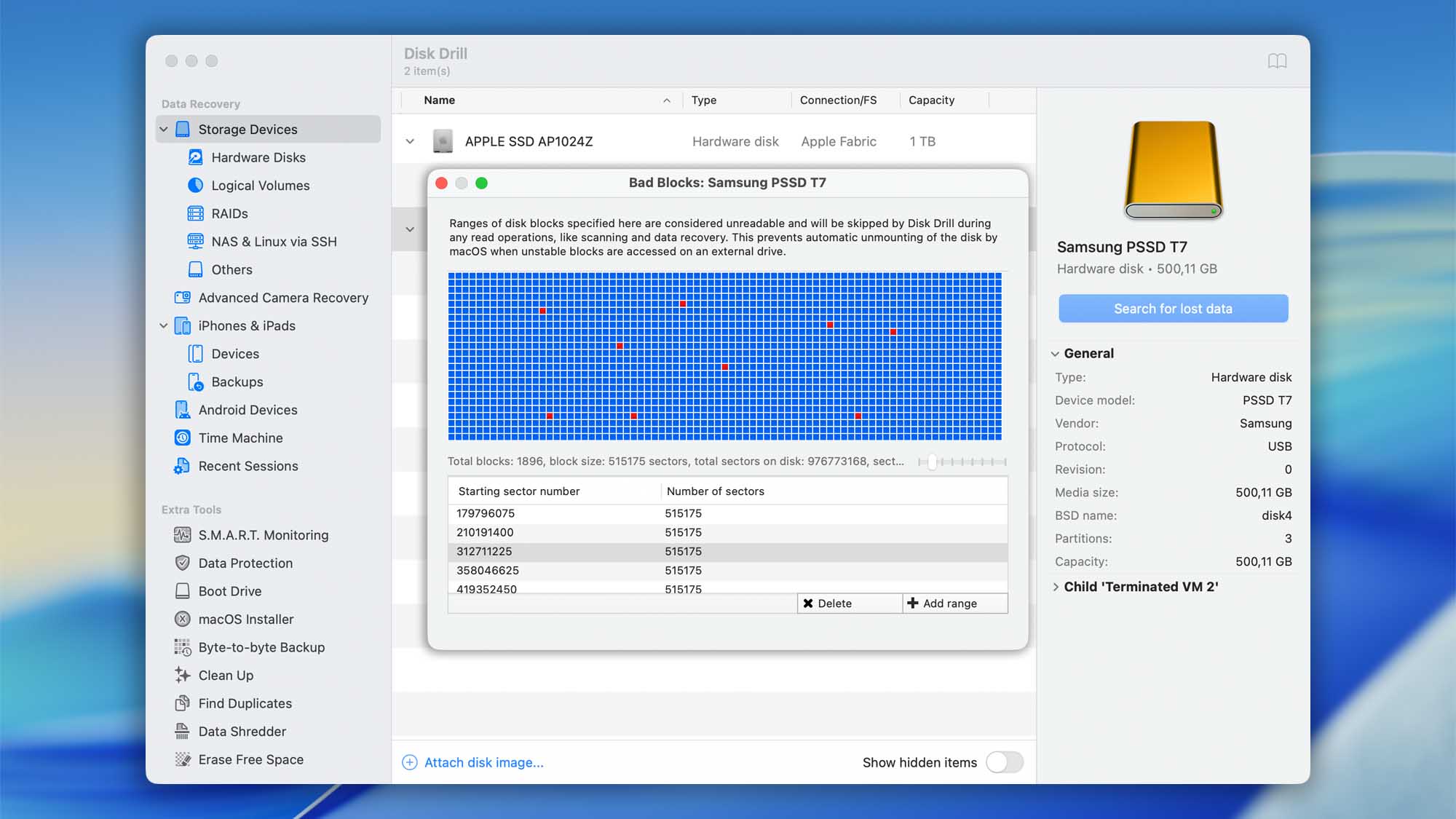Image resolution: width=1456 pixels, height=819 pixels.
Task: Click the 1 TB capacity cell
Action: pyautogui.click(x=922, y=141)
